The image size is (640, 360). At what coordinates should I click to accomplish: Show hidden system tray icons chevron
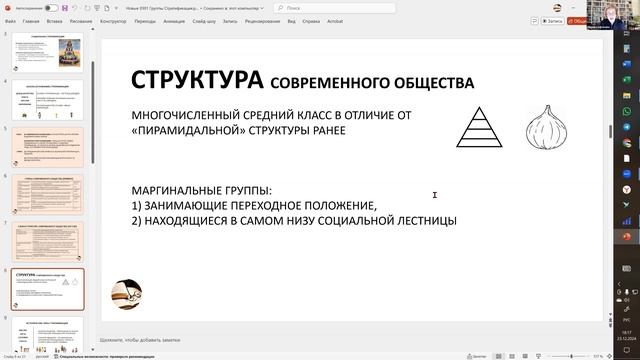click(x=619, y=284)
